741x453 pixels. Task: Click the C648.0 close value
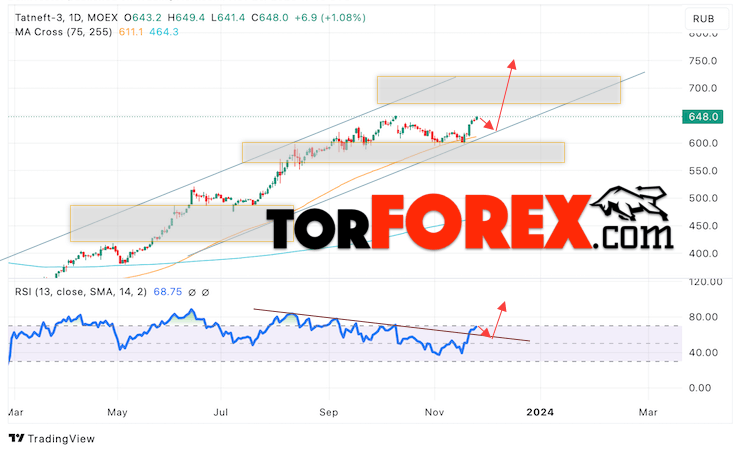(x=269, y=18)
